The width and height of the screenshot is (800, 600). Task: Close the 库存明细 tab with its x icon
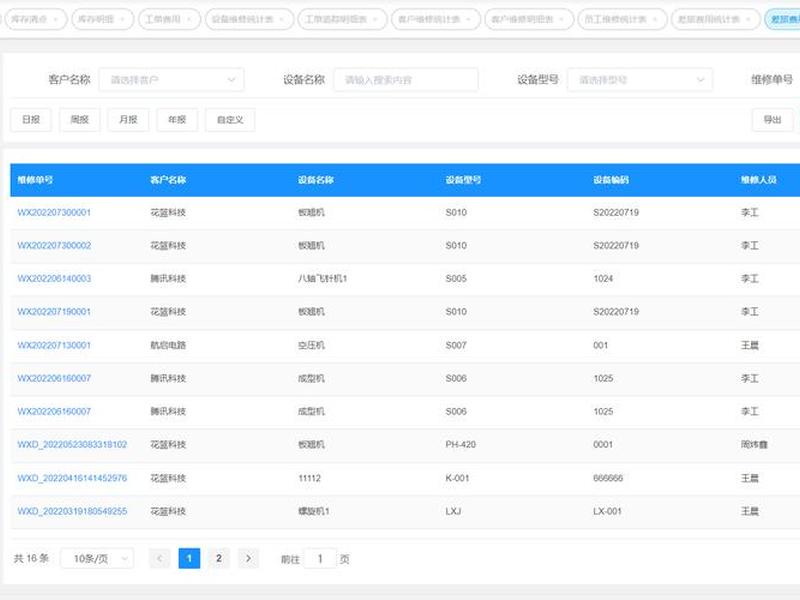point(122,19)
